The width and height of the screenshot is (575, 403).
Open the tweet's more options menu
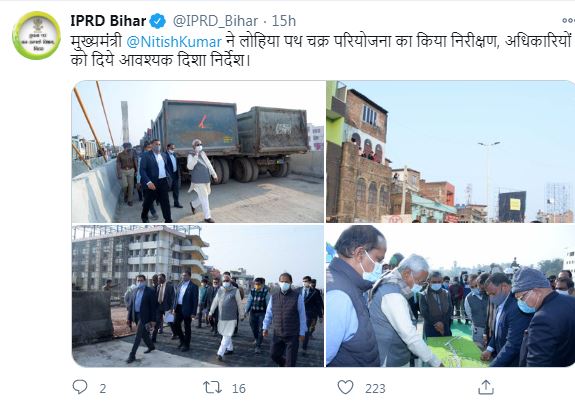[568, 21]
